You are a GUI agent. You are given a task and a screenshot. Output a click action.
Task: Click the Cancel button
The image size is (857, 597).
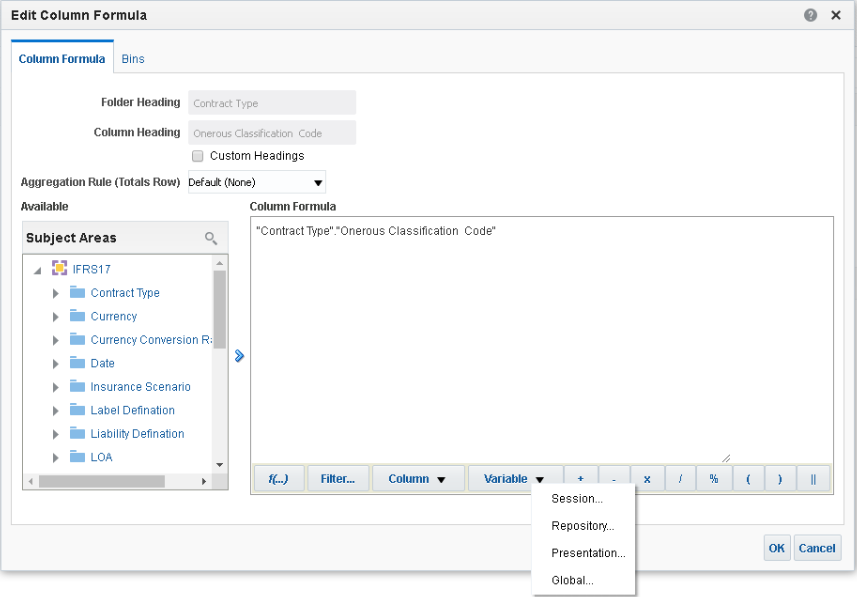817,548
